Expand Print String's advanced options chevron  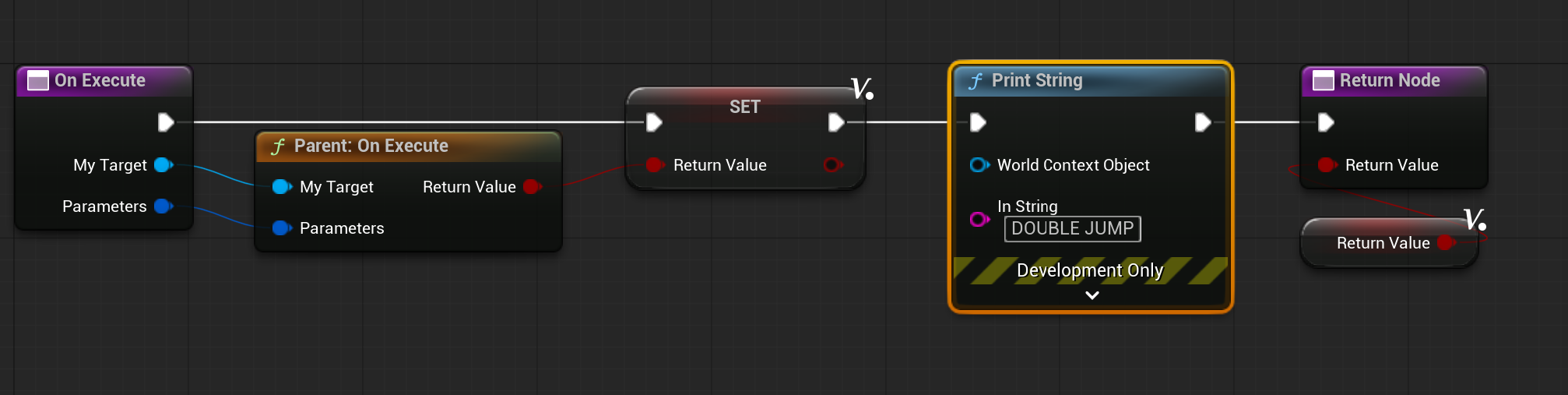[1092, 295]
